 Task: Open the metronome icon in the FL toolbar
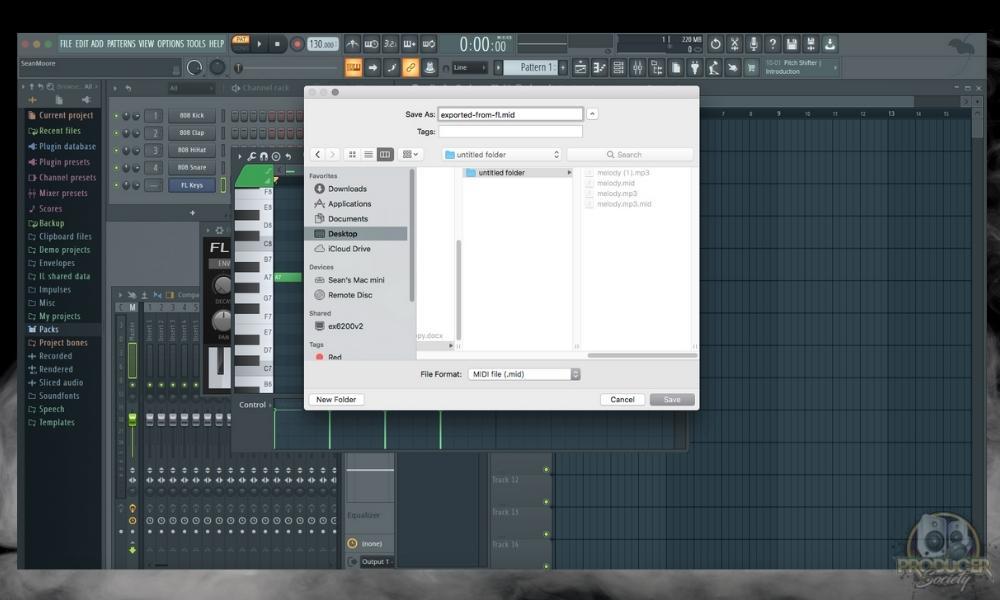pos(352,44)
